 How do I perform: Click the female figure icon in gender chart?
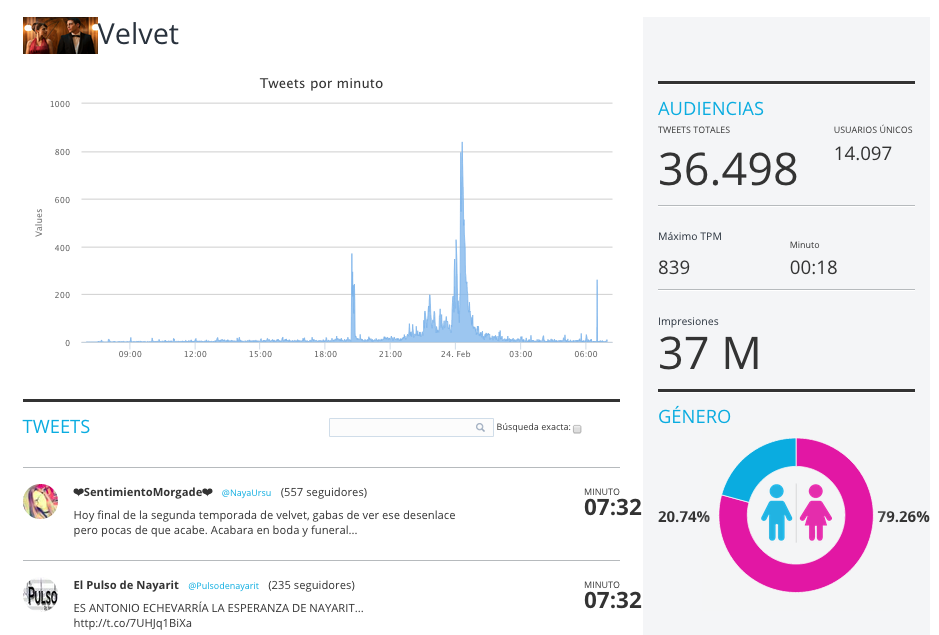click(x=816, y=513)
